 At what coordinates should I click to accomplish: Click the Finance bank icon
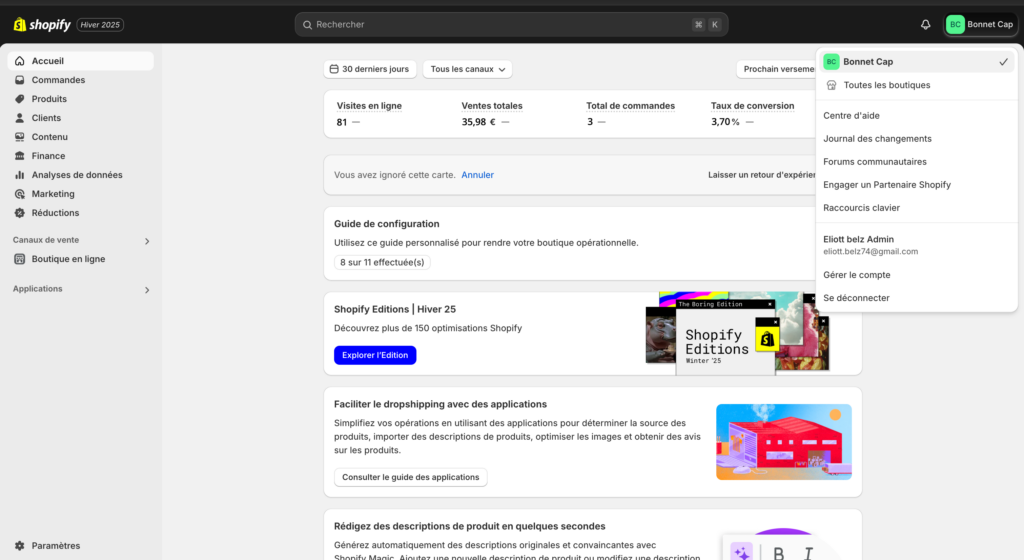[x=20, y=155]
